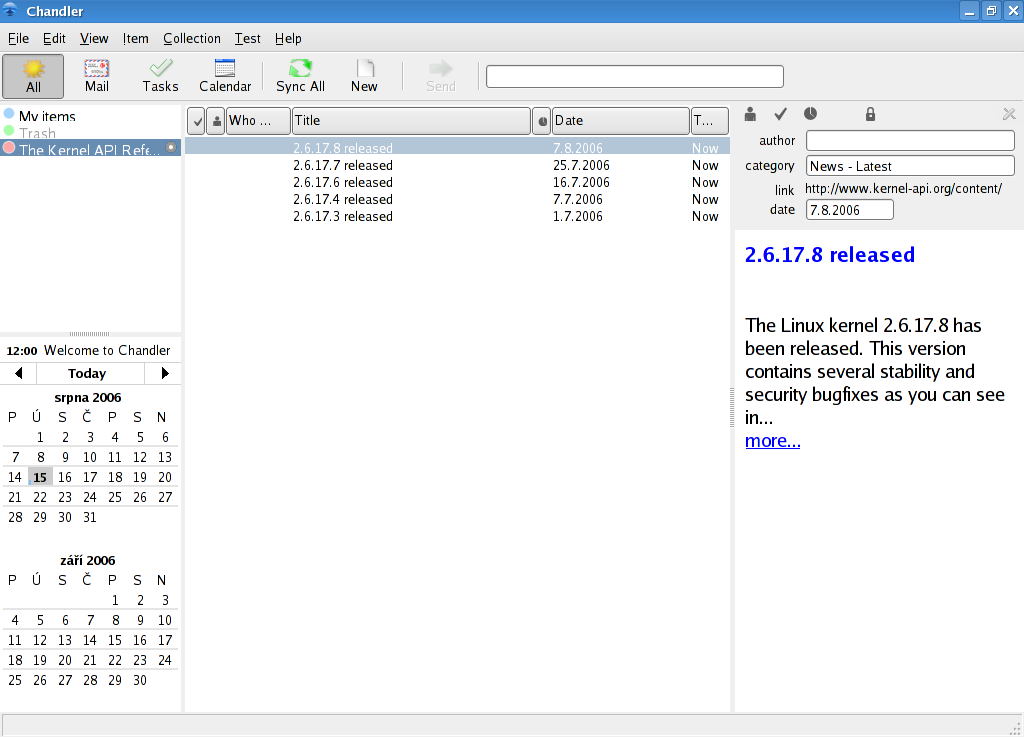Click the date field showing 7.8.2006
1024x737 pixels.
pos(850,210)
